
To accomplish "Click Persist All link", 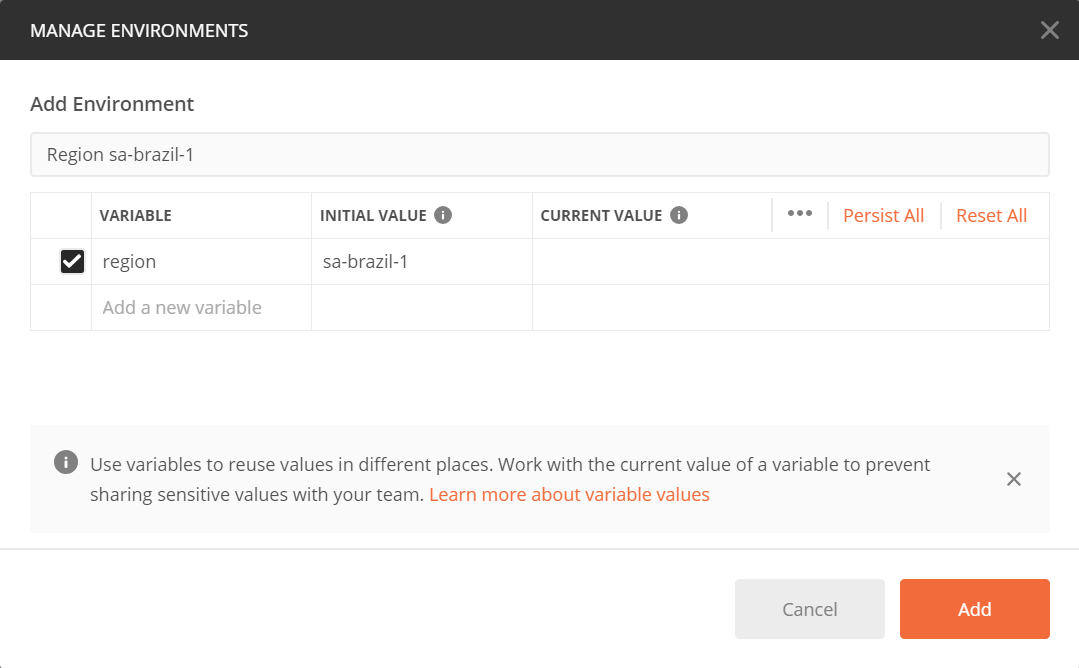I will pos(883,215).
